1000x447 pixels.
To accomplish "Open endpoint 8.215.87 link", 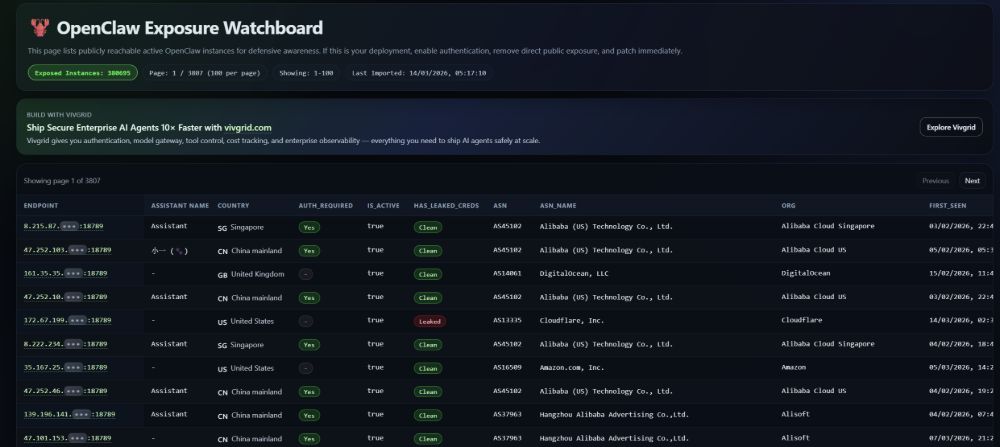I will pos(63,226).
